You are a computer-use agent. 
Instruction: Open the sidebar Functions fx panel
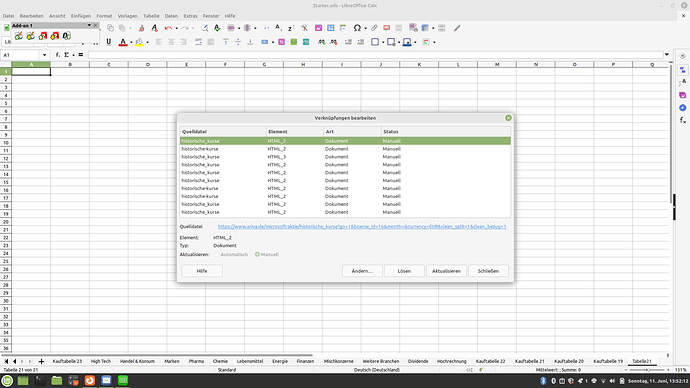[x=683, y=120]
